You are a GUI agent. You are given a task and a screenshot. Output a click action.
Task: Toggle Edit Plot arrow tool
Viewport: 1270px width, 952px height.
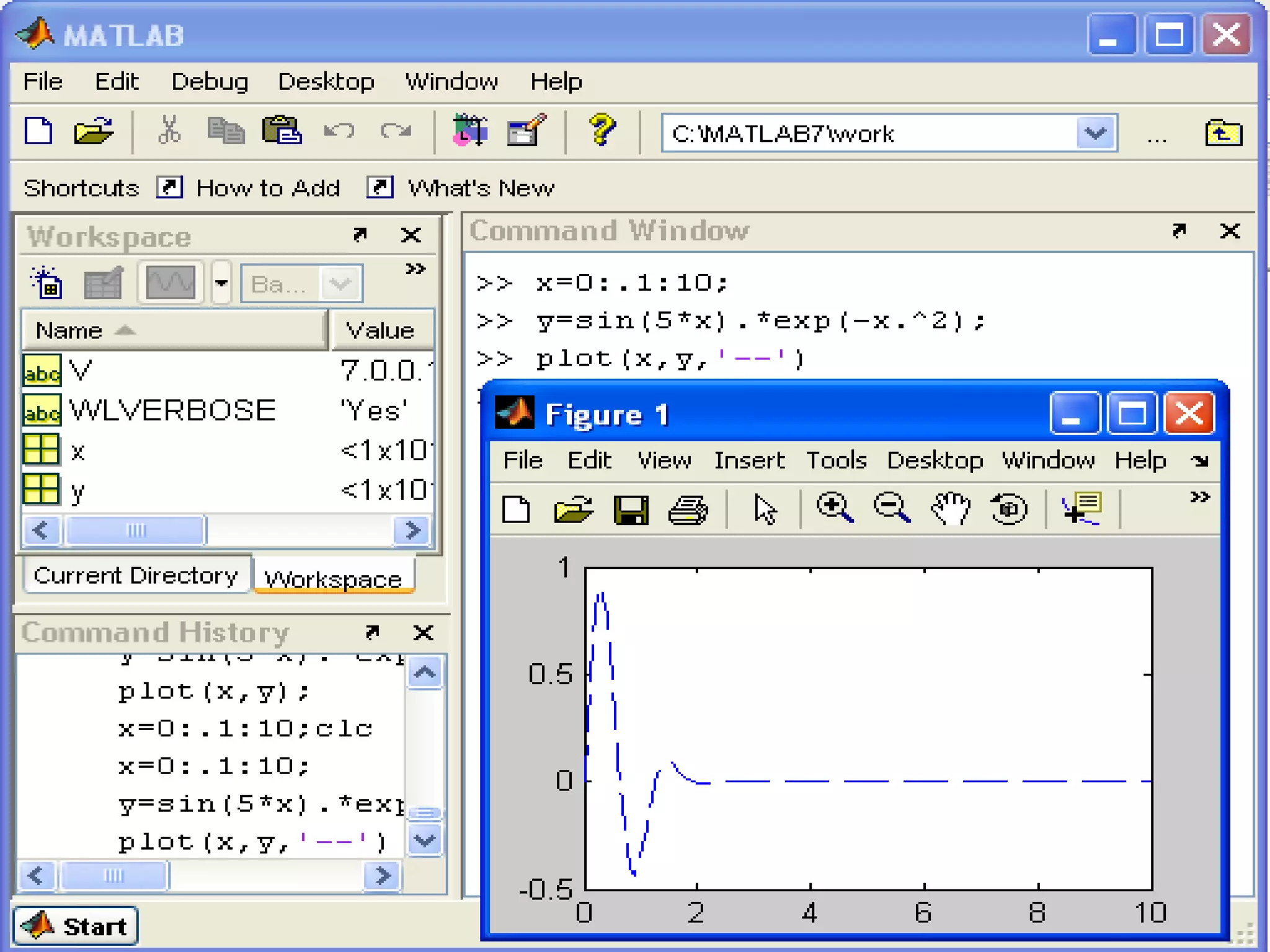pos(765,510)
